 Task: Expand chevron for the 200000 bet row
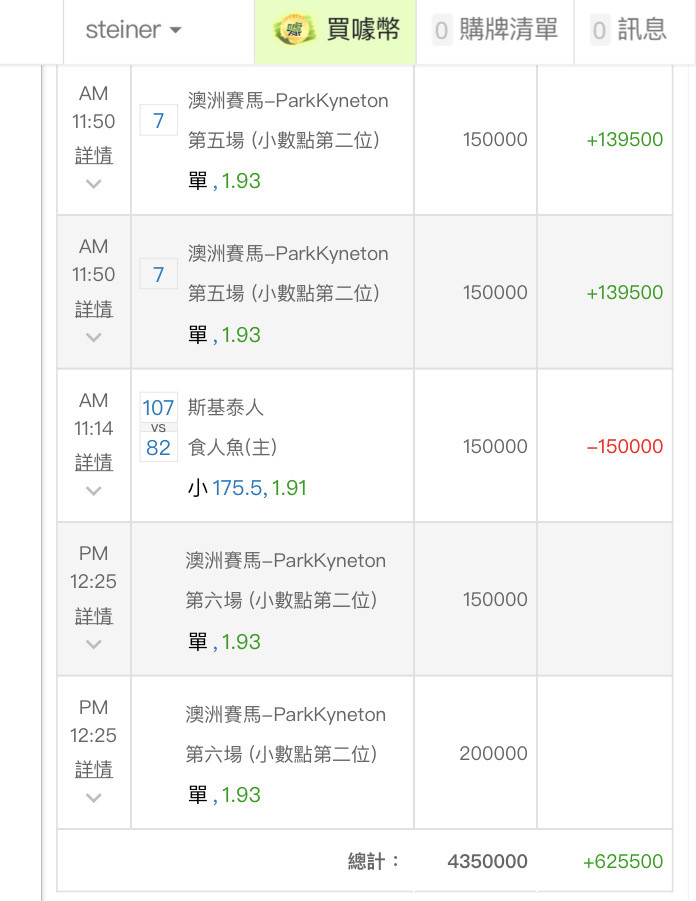[x=94, y=798]
